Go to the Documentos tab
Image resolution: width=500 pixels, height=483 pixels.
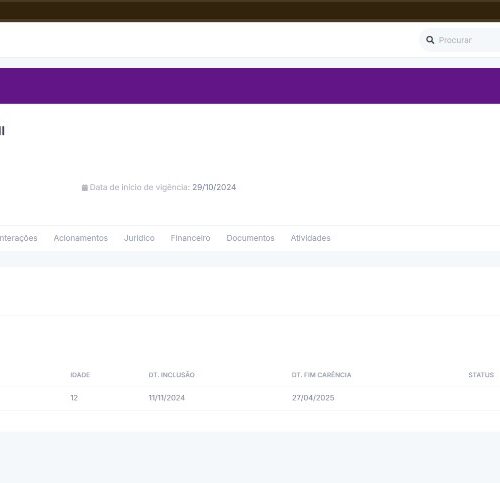click(x=250, y=238)
